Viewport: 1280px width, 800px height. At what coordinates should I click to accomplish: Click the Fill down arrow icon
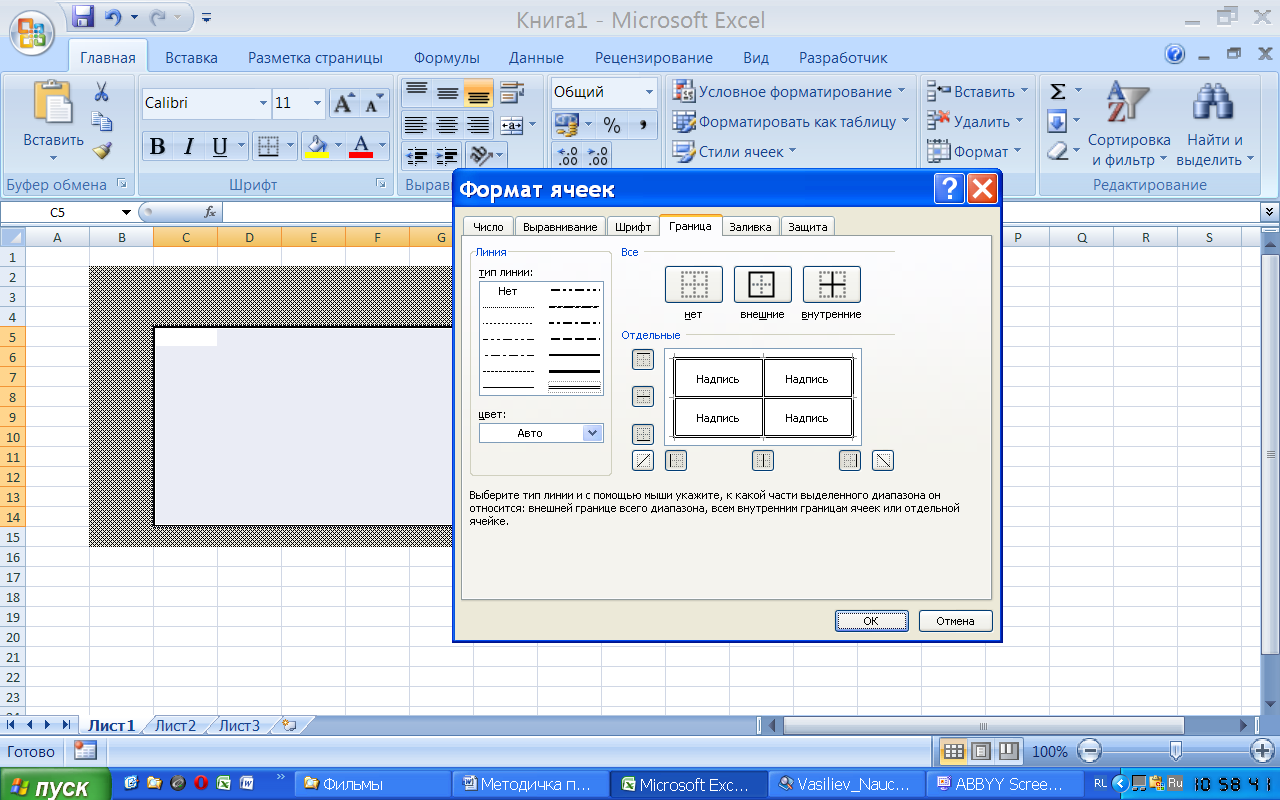point(1058,122)
